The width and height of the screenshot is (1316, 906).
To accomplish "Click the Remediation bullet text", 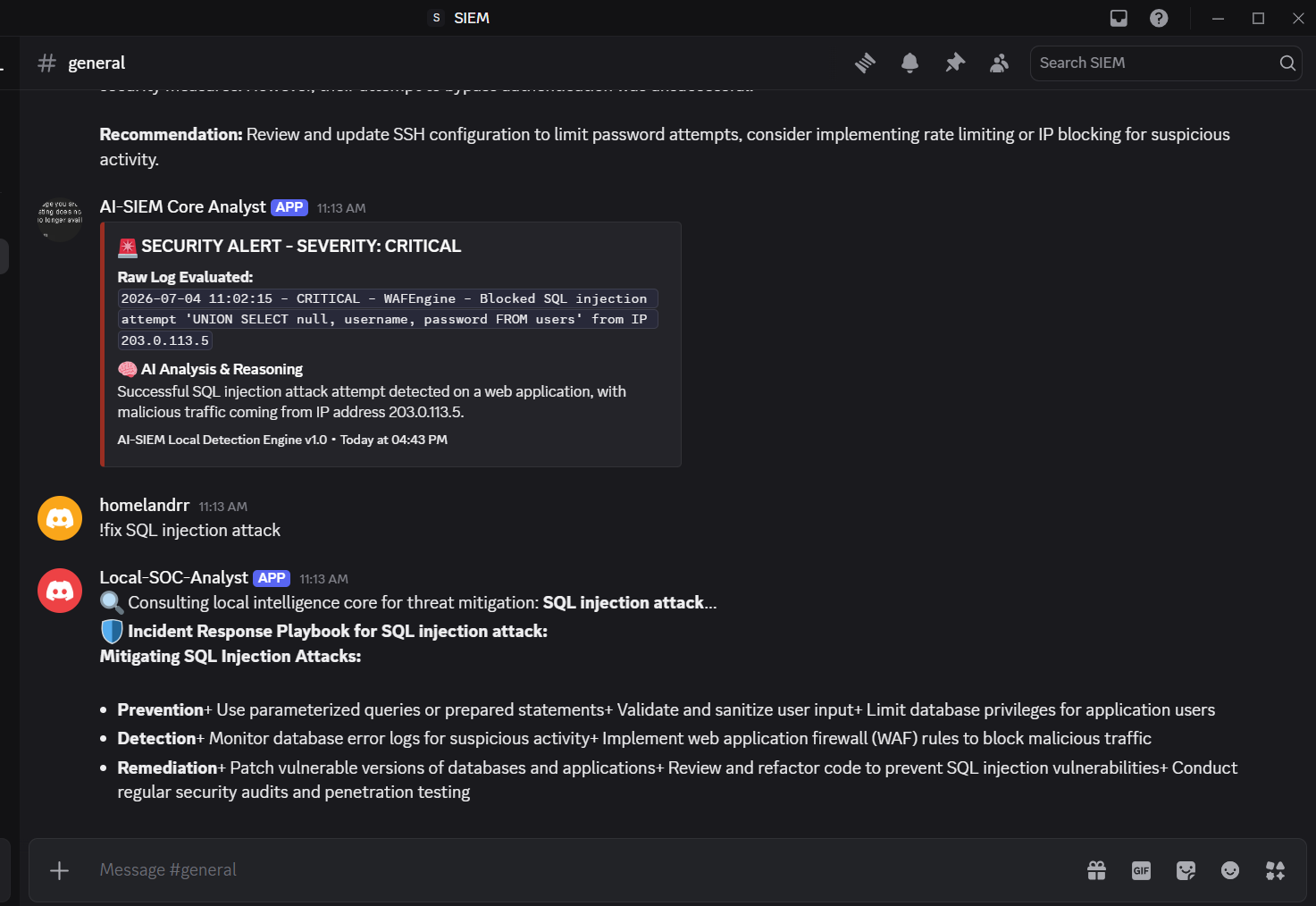I will pyautogui.click(x=677, y=779).
